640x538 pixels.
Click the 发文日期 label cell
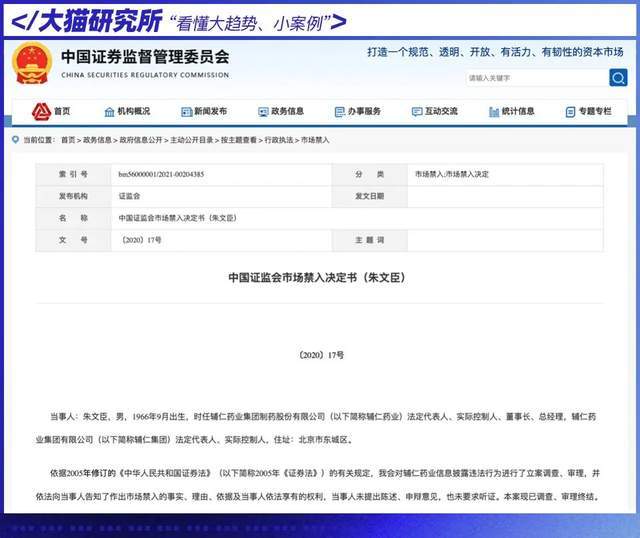pyautogui.click(x=369, y=196)
